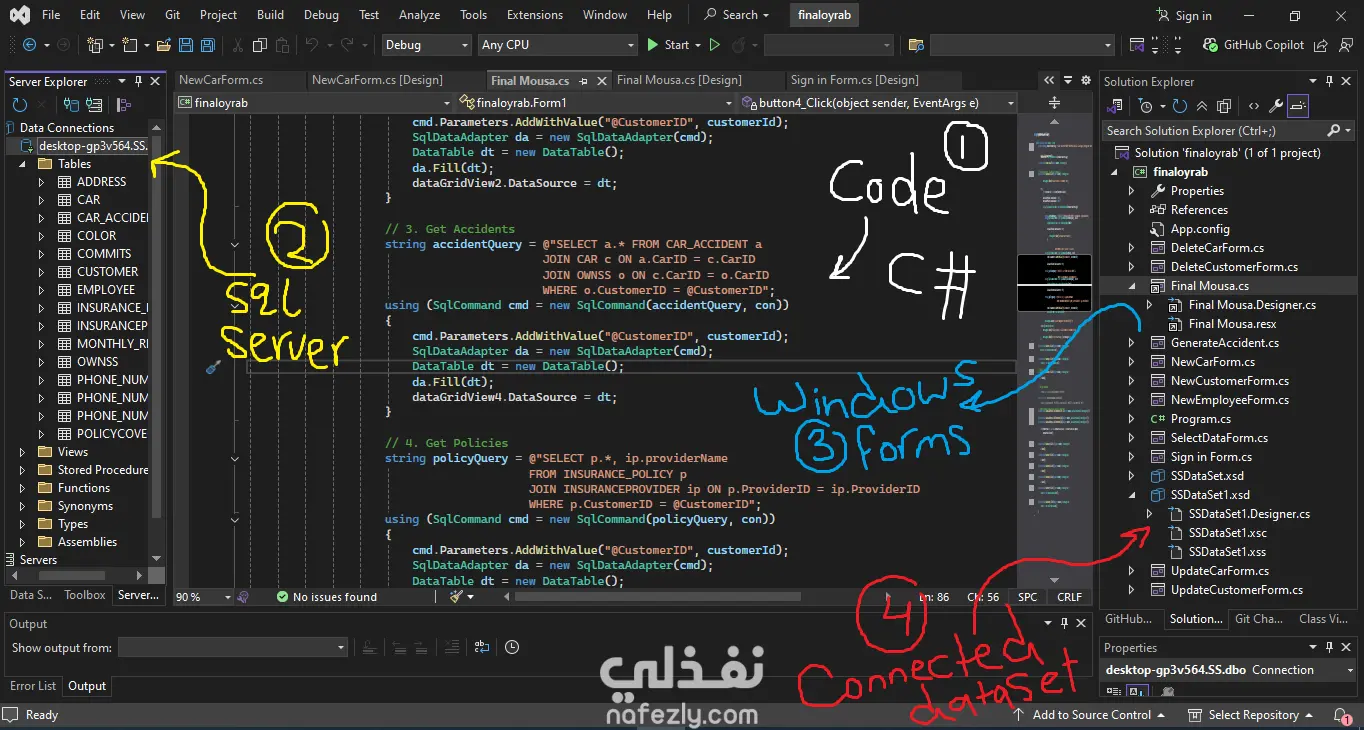Select Program.cs in Solution Explorer
The width and height of the screenshot is (1364, 730).
pyautogui.click(x=1200, y=419)
